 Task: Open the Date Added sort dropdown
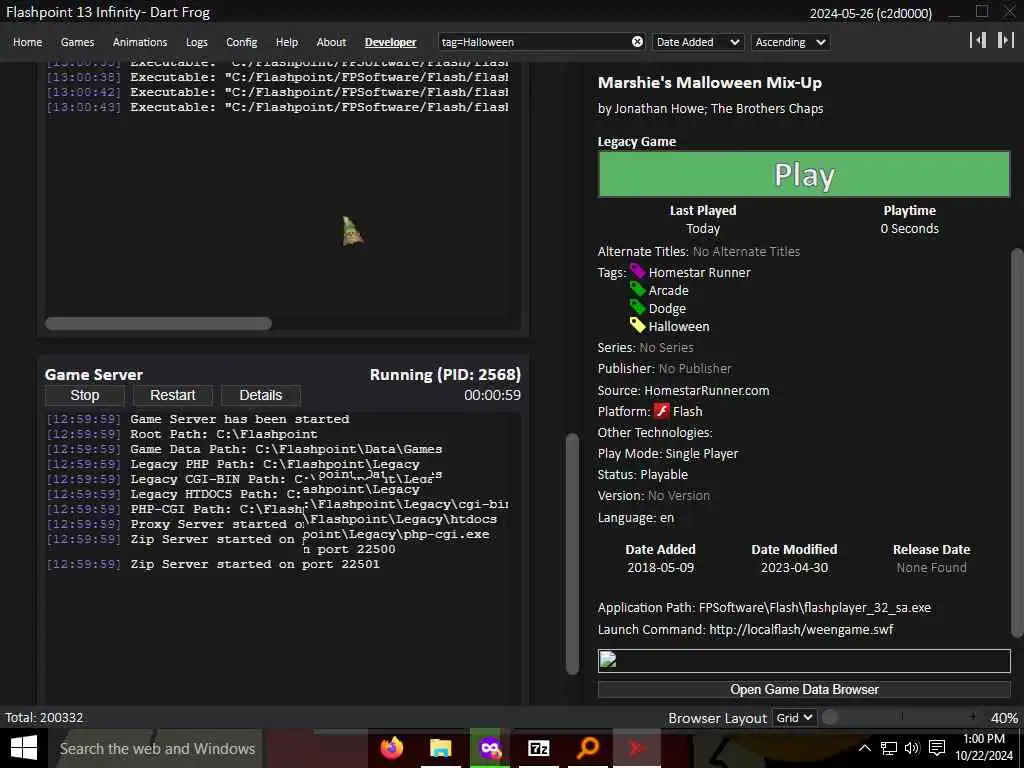click(x=697, y=42)
